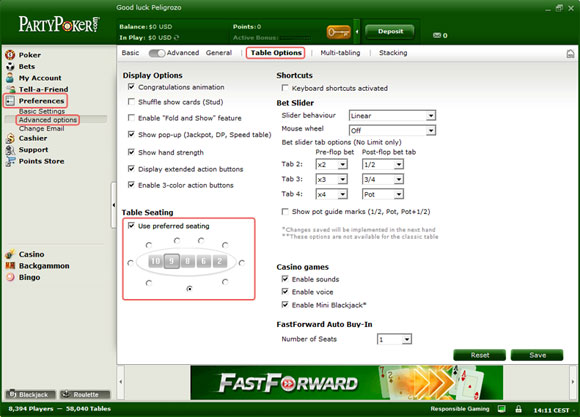Click the Backgammon board icon

pos(10,266)
